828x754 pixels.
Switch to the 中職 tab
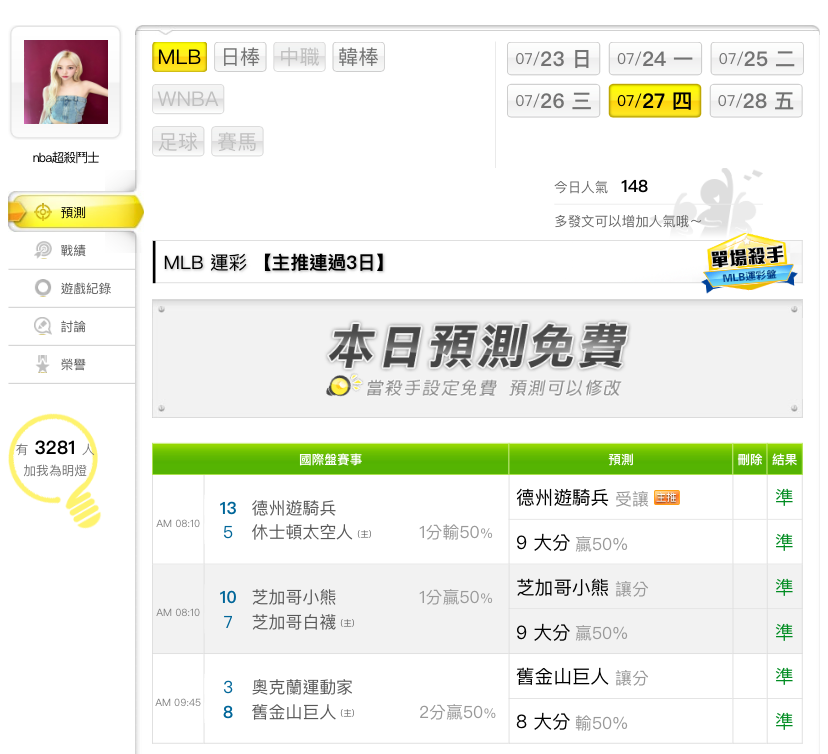tap(299, 57)
